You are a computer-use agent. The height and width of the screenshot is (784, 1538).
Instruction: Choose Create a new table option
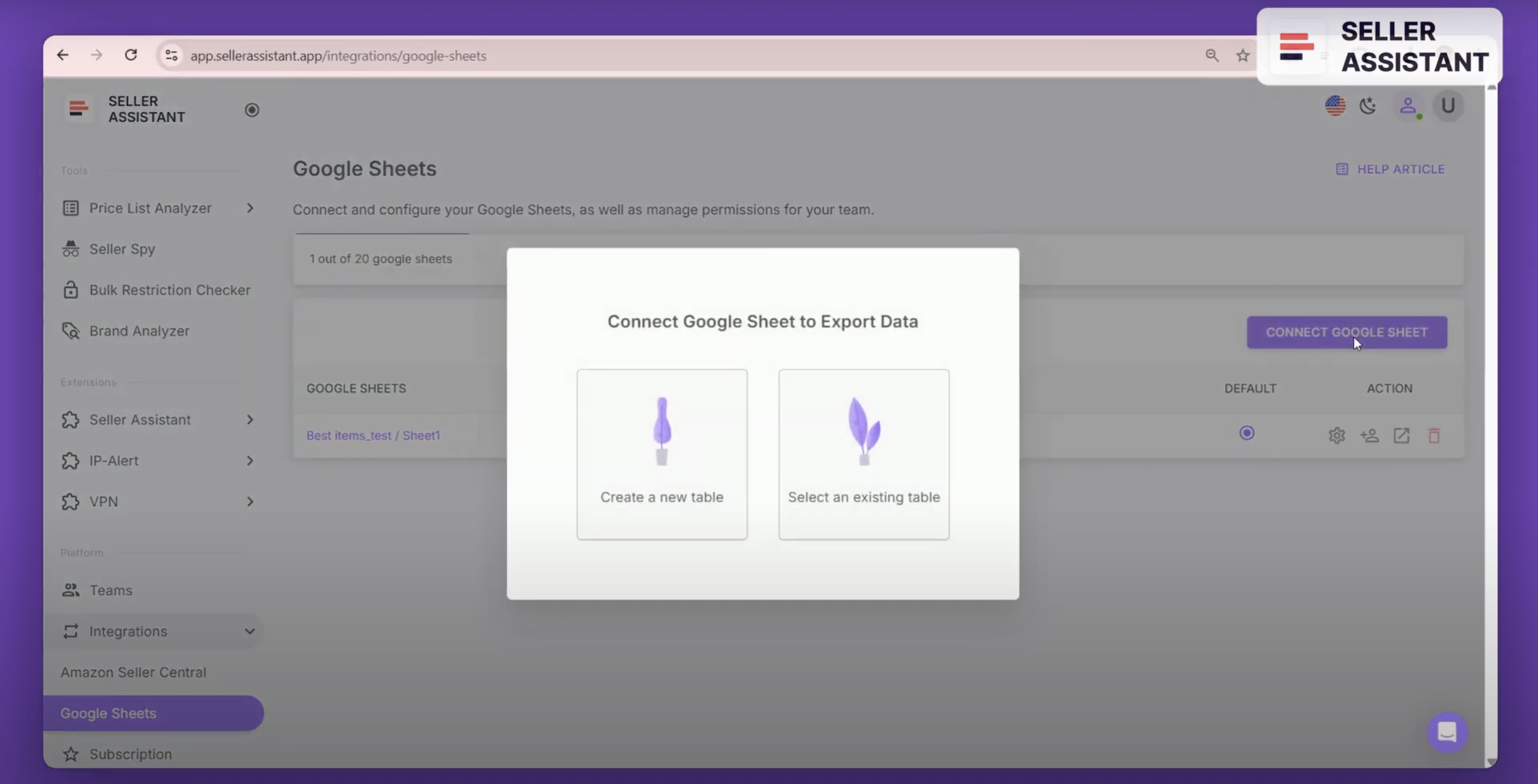click(x=662, y=454)
